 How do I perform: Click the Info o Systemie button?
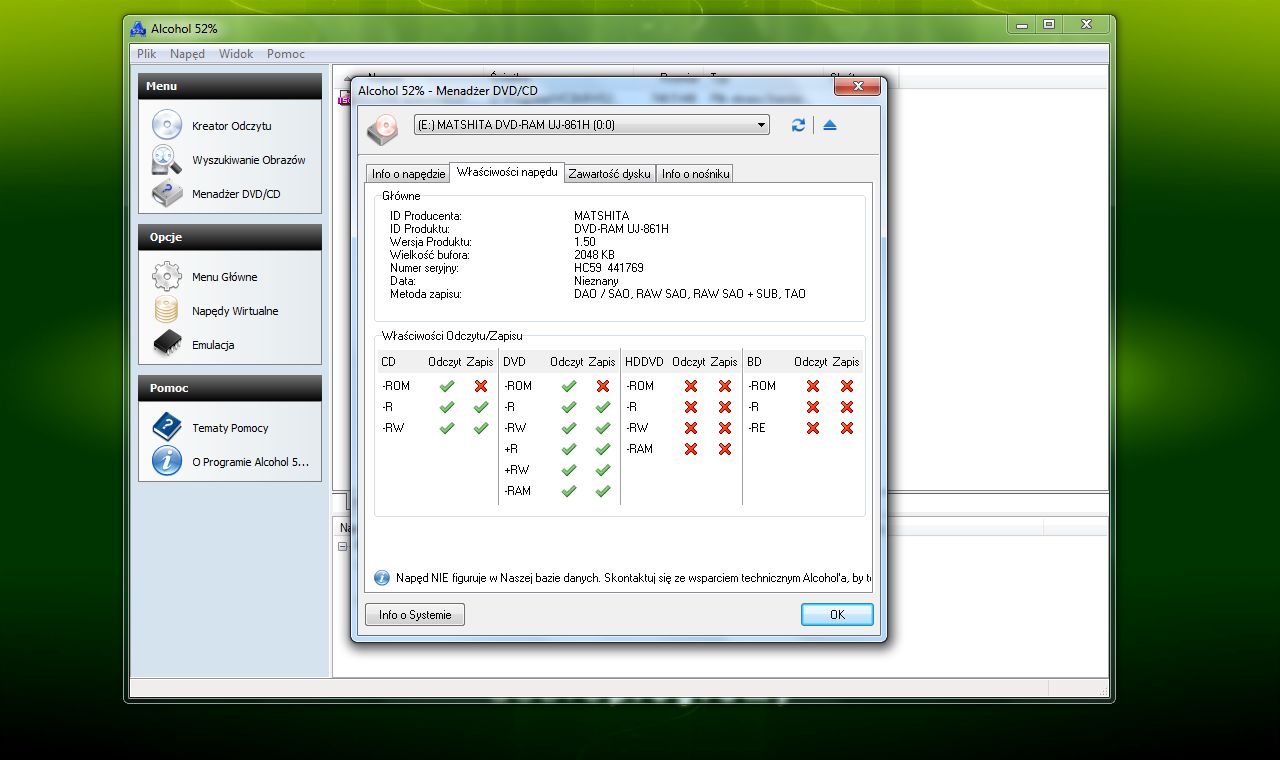click(415, 615)
